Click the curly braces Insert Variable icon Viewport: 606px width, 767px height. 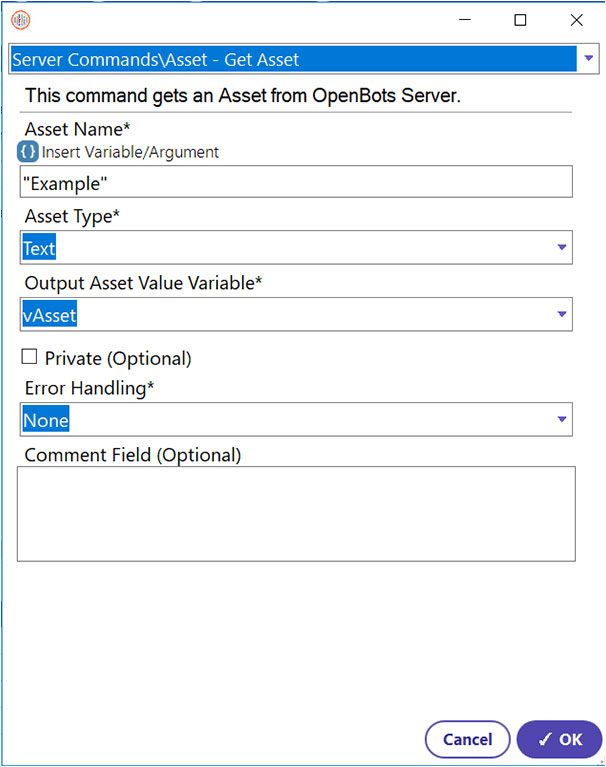click(x=27, y=152)
